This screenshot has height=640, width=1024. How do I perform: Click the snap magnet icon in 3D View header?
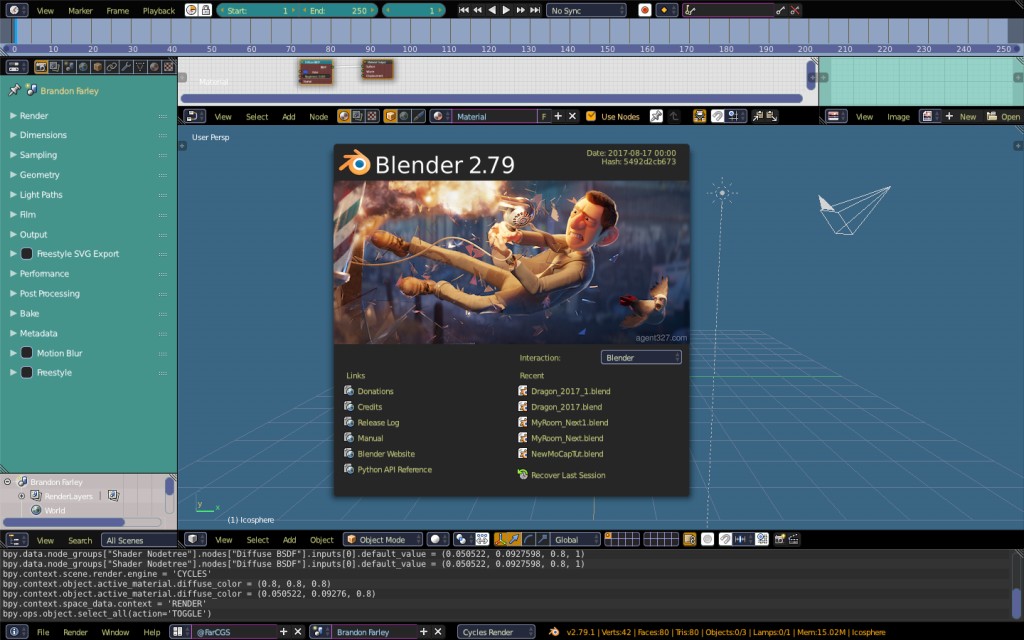(x=724, y=540)
